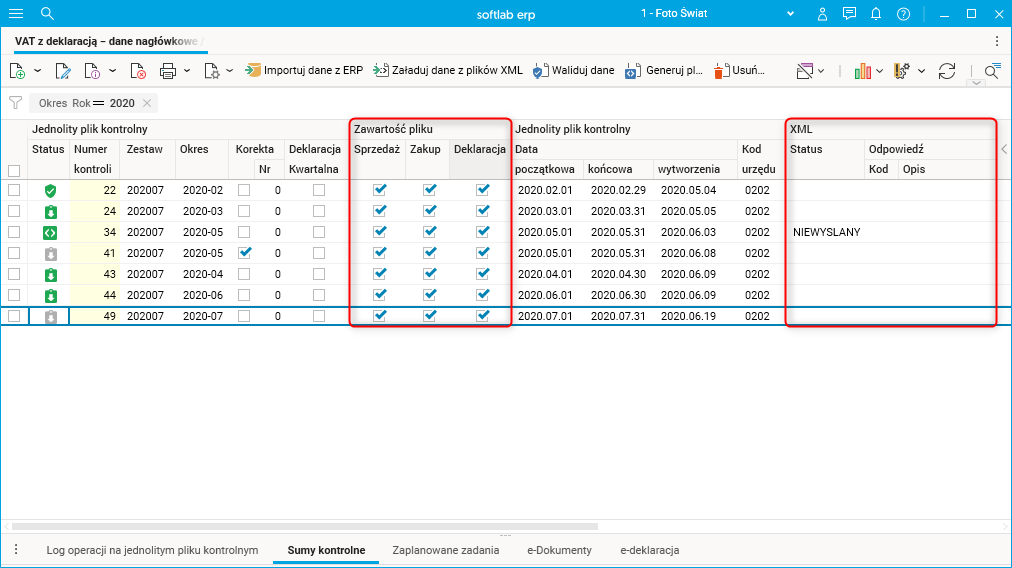Expand the new document dropdown arrow
1012x568 pixels.
coord(37,70)
